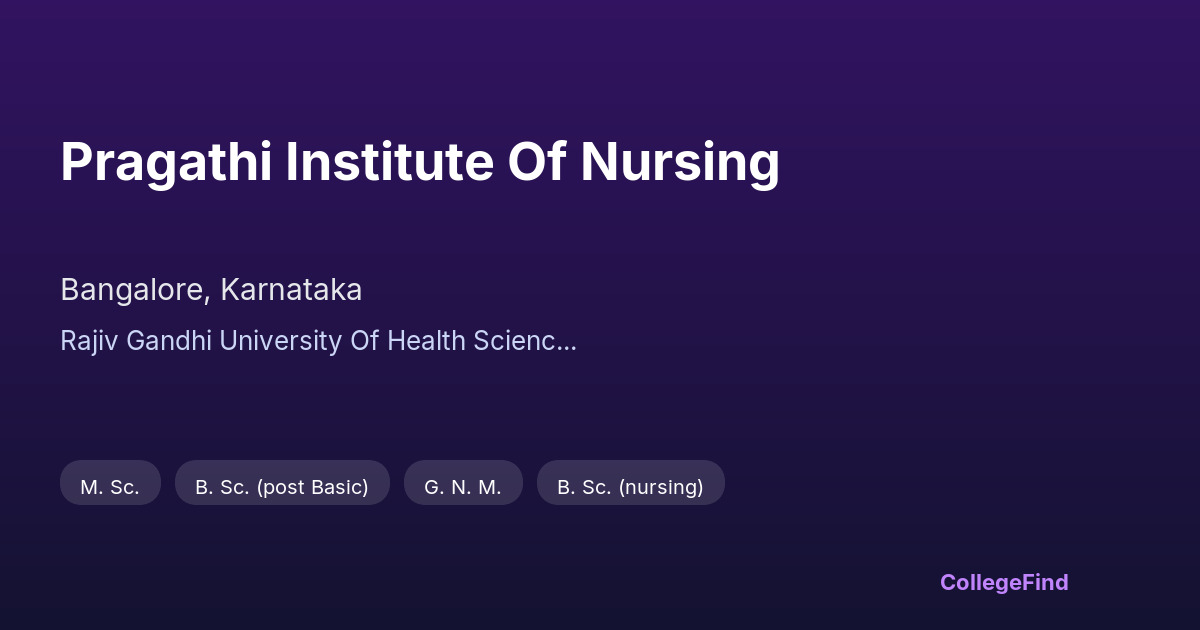Choose the G. N. M. course tag
The image size is (1200, 630).
[x=463, y=487]
